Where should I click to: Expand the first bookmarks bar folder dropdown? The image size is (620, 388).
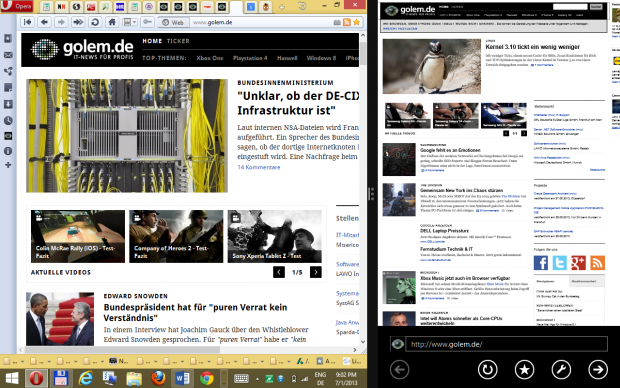[x=23, y=361]
